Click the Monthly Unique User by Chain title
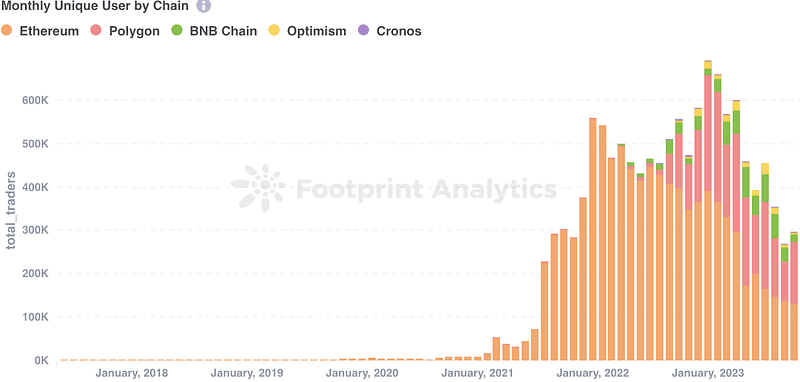The height and width of the screenshot is (382, 800). (95, 6)
